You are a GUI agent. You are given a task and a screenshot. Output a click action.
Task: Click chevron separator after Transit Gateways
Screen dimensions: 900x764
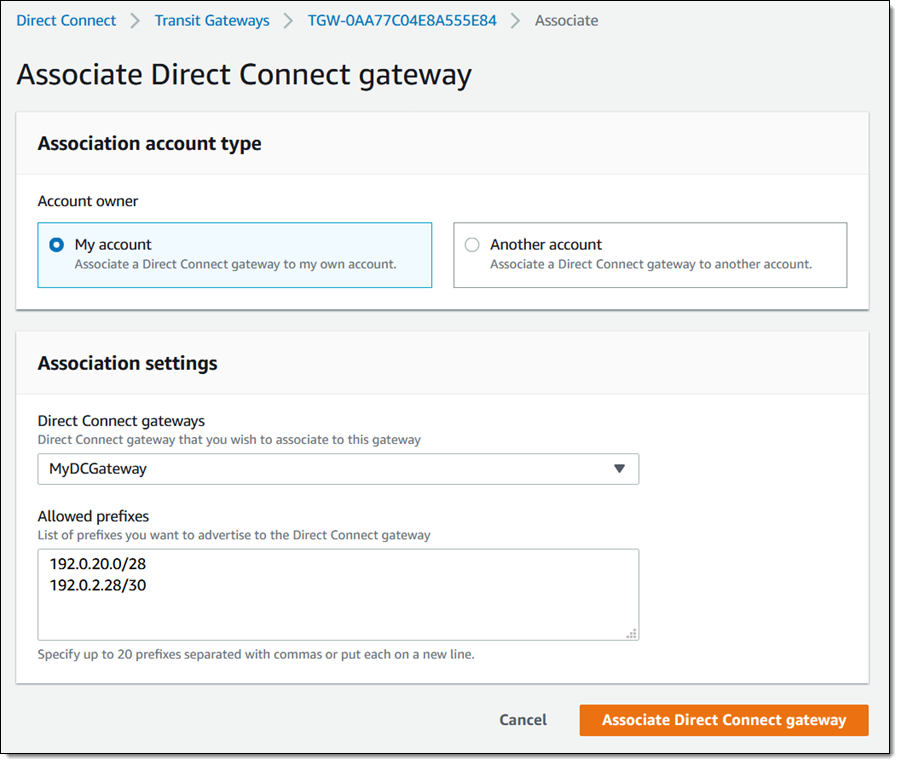point(288,20)
